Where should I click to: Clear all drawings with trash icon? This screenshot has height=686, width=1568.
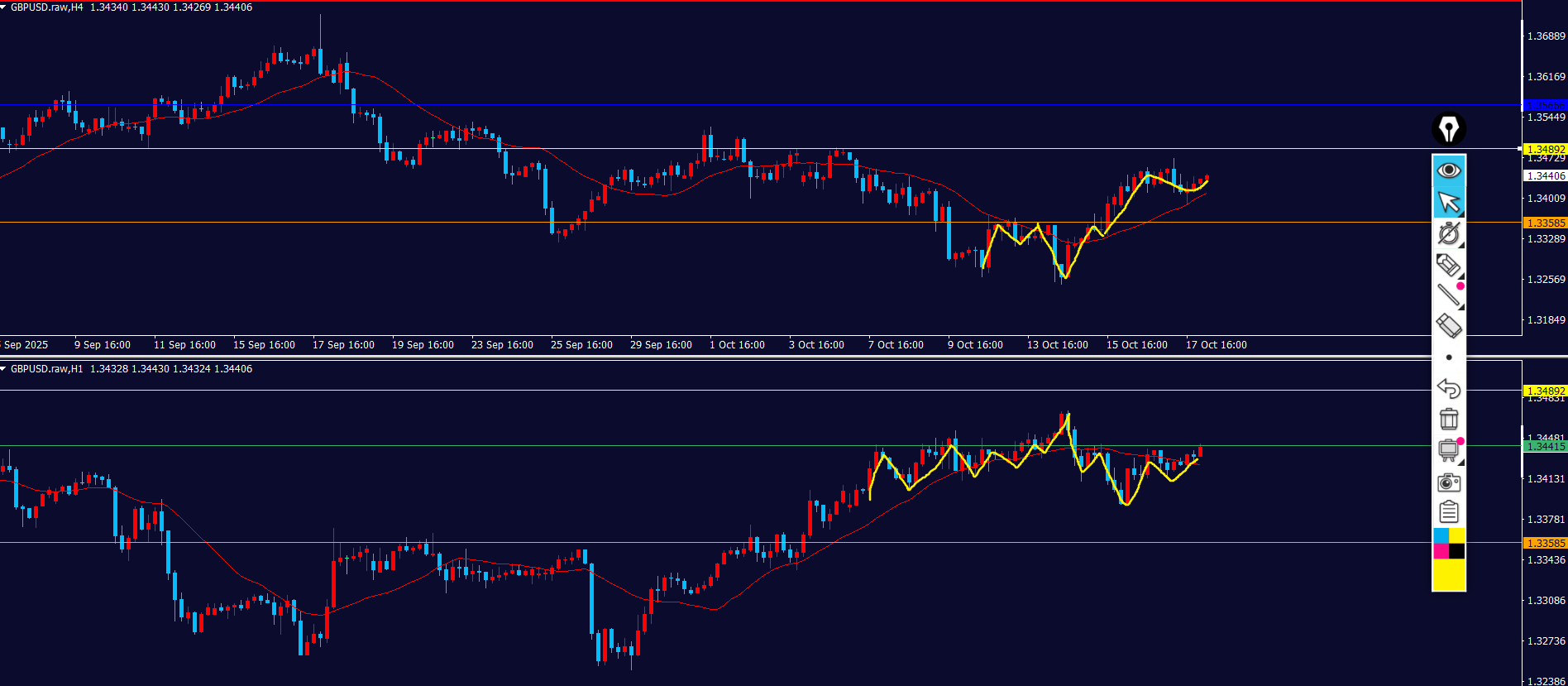coord(1448,419)
